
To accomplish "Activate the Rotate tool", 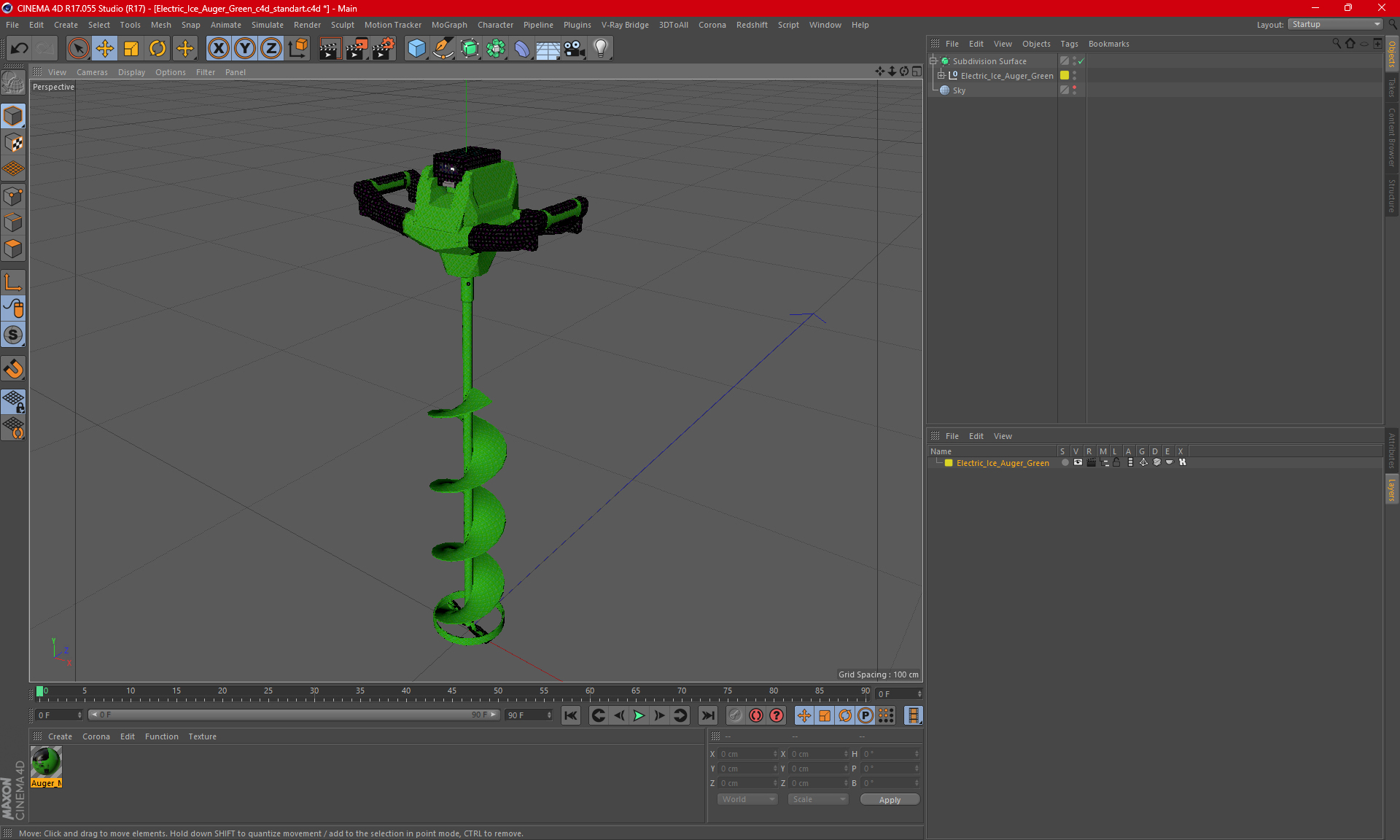I will [157, 49].
